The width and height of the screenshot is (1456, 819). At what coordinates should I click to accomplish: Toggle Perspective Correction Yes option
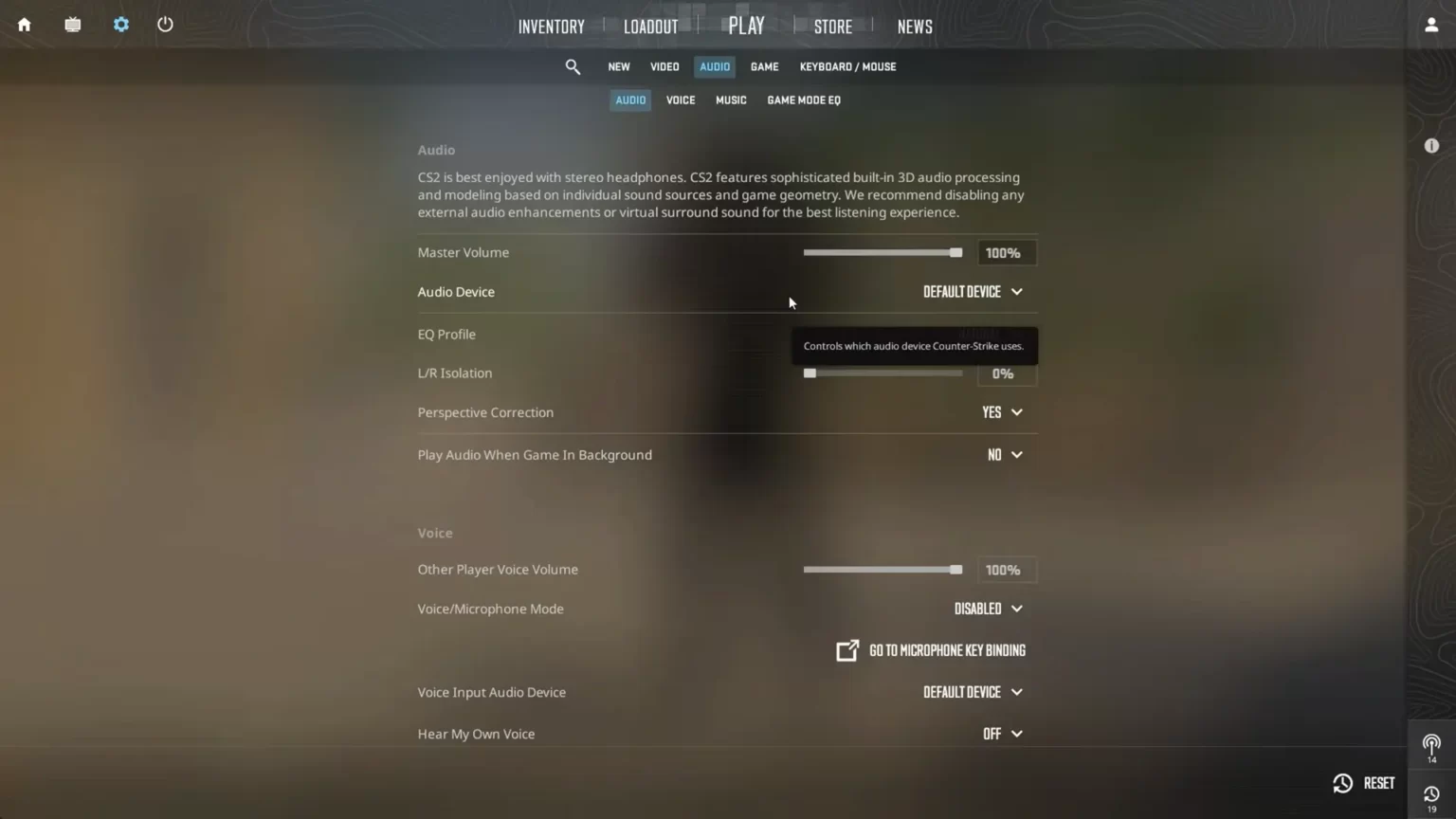click(x=1002, y=412)
